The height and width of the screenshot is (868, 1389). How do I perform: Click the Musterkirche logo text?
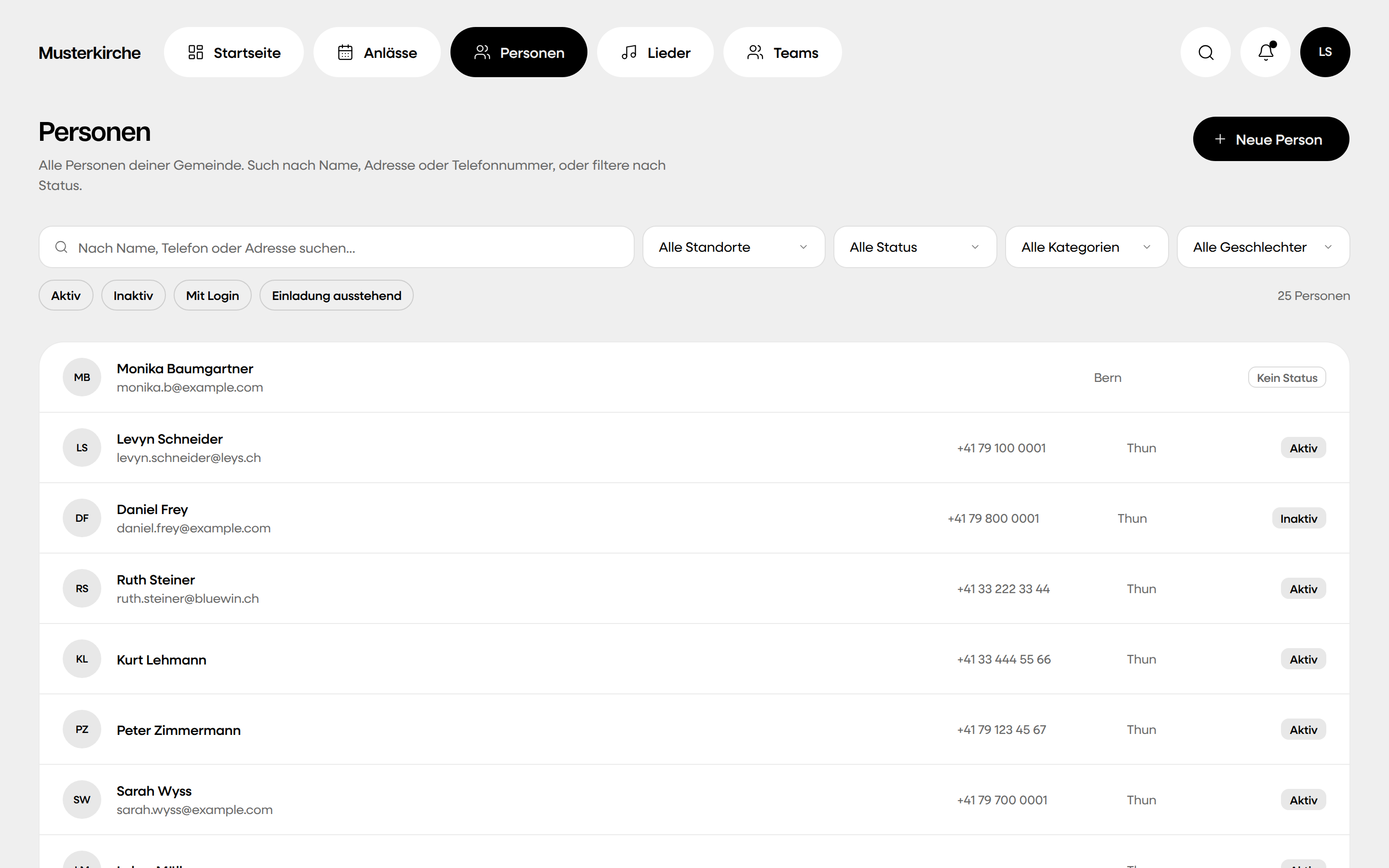pyautogui.click(x=90, y=53)
